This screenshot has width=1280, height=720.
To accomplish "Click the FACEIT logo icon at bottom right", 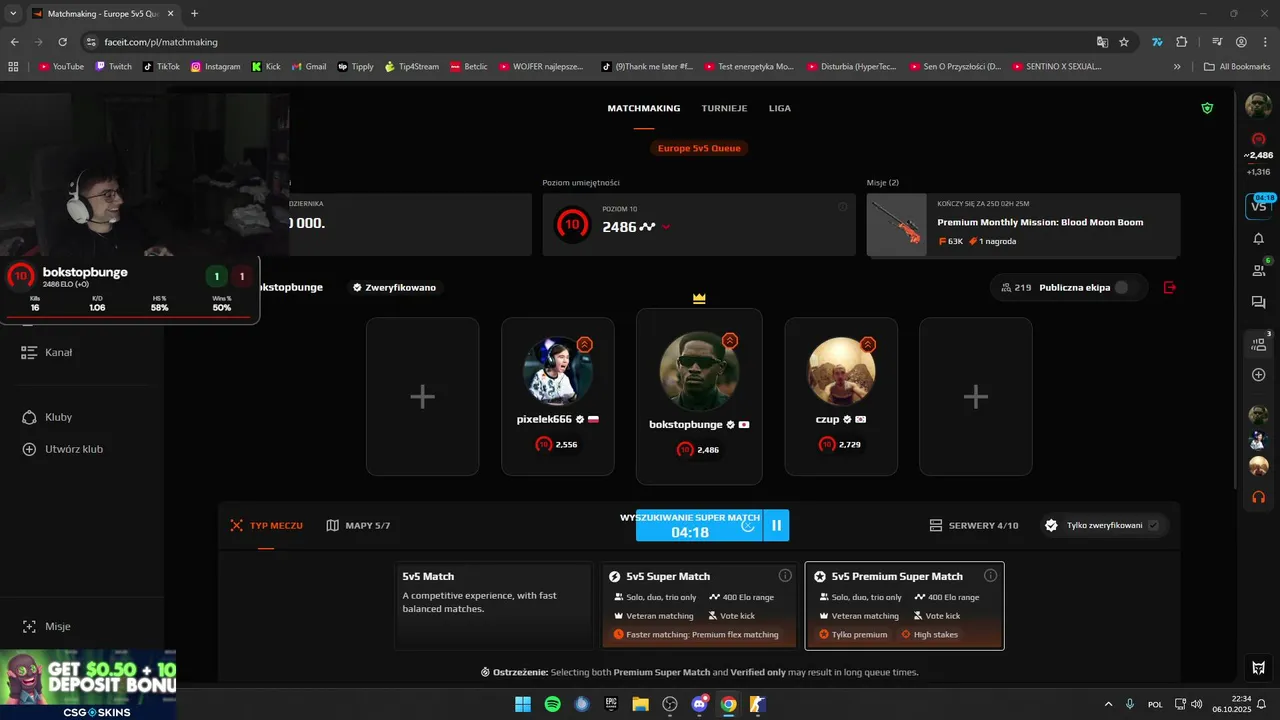I will point(1258,668).
